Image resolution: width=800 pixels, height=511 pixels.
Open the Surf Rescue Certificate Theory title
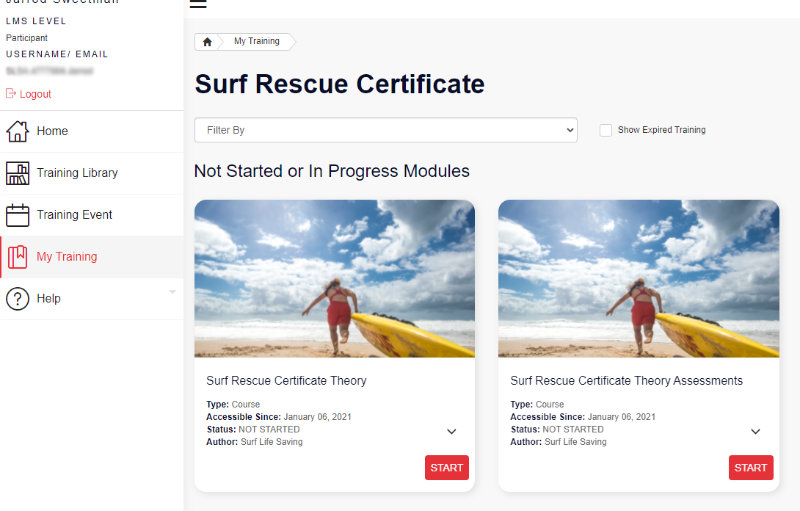tap(286, 381)
